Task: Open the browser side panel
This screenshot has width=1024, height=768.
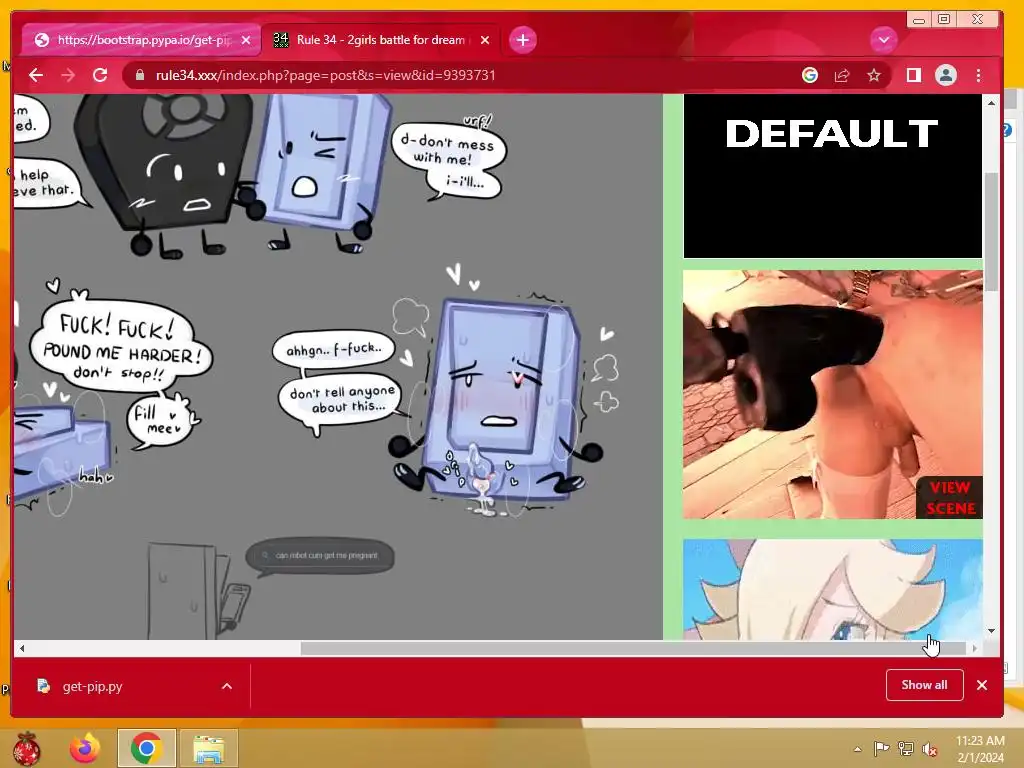Action: coord(914,75)
